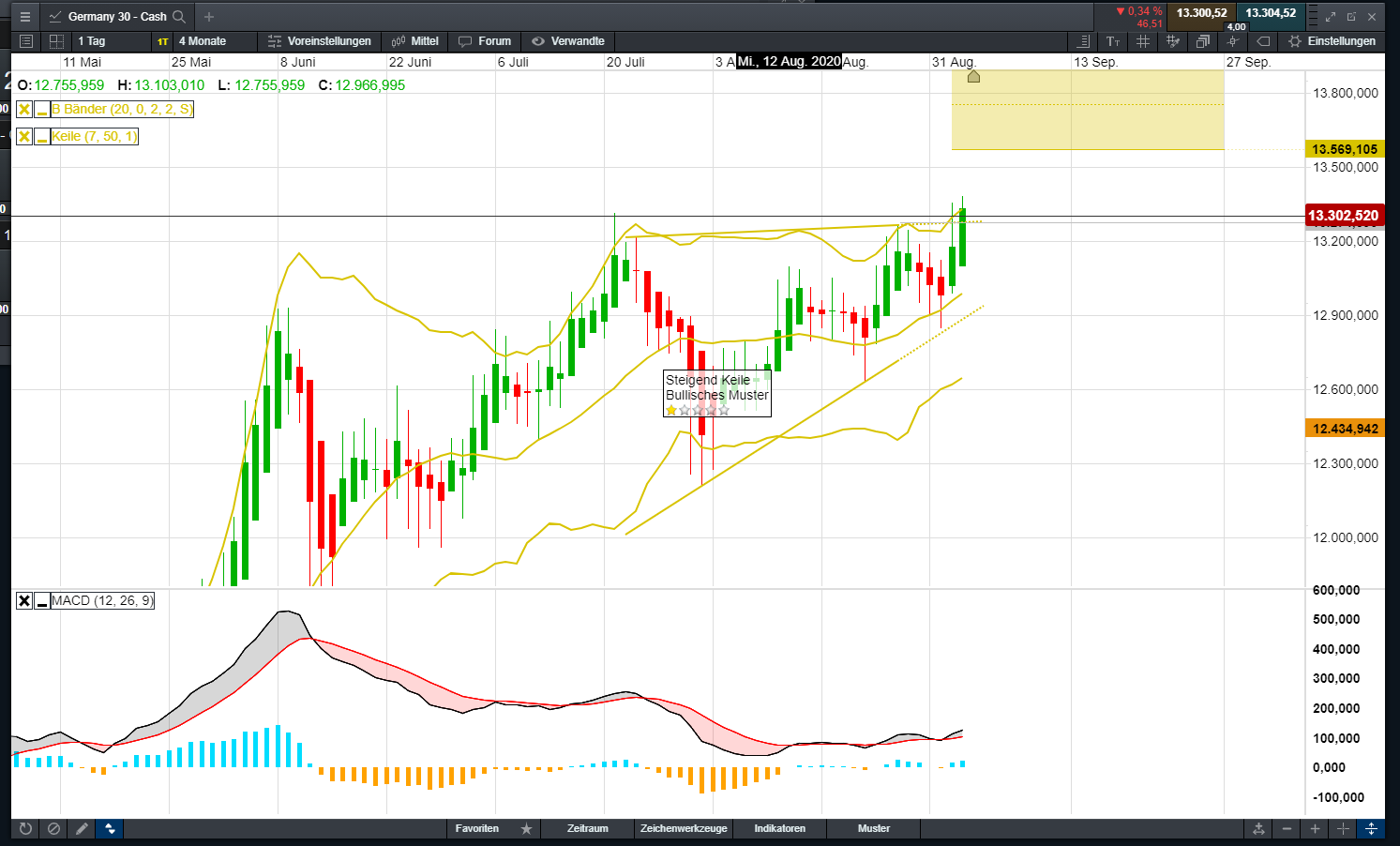This screenshot has width=1400, height=846.
Task: Select the orange 12.434,942 price label
Action: [1345, 429]
